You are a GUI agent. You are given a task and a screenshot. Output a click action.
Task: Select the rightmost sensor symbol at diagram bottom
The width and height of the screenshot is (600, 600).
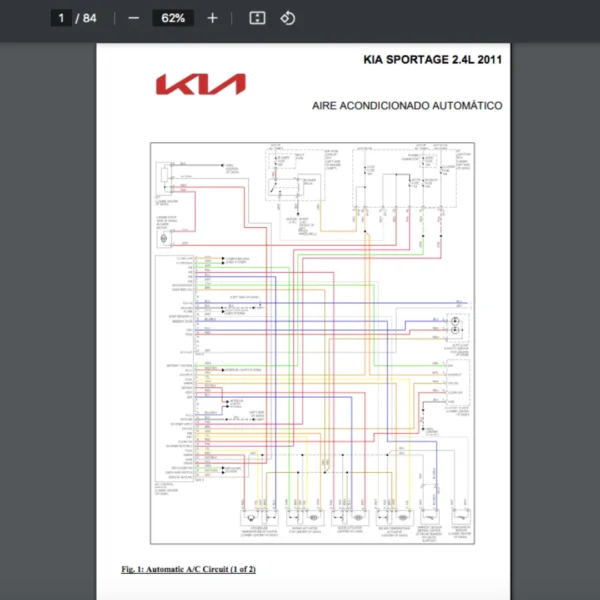(x=460, y=516)
